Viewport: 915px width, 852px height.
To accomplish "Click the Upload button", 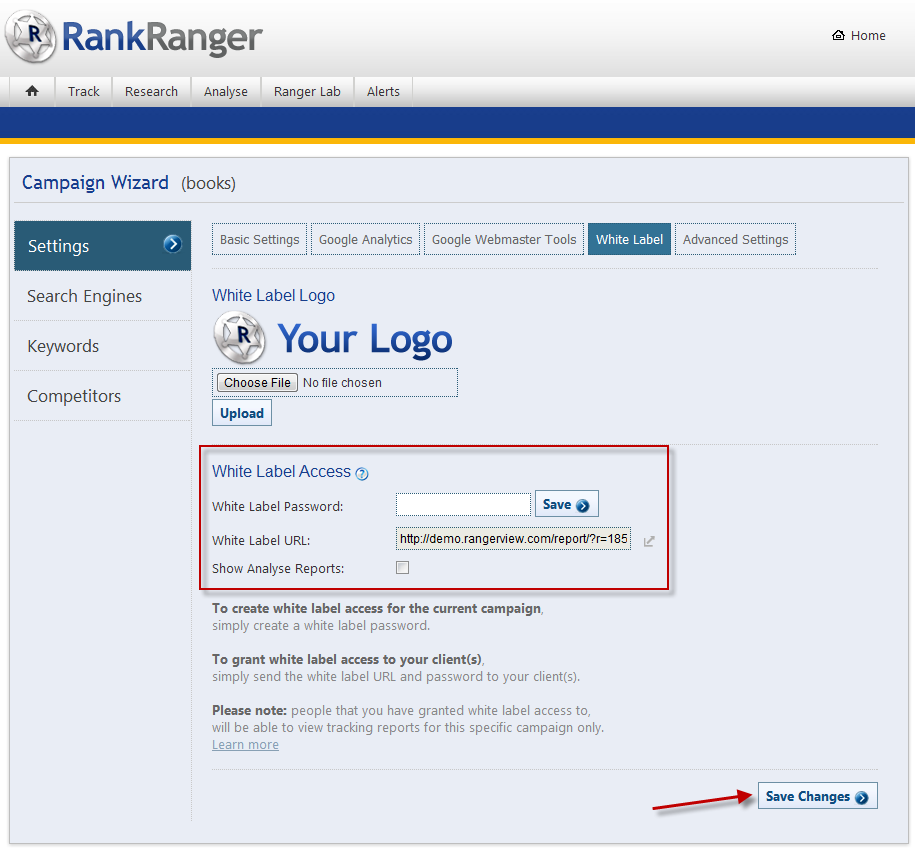I will (242, 413).
